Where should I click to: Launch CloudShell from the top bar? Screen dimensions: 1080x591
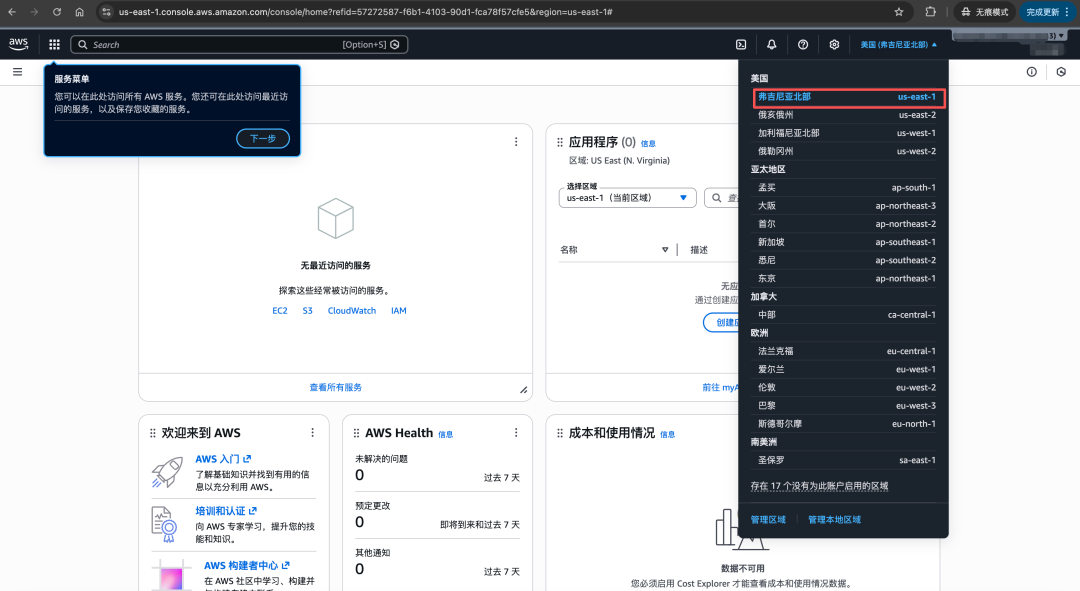(x=741, y=45)
